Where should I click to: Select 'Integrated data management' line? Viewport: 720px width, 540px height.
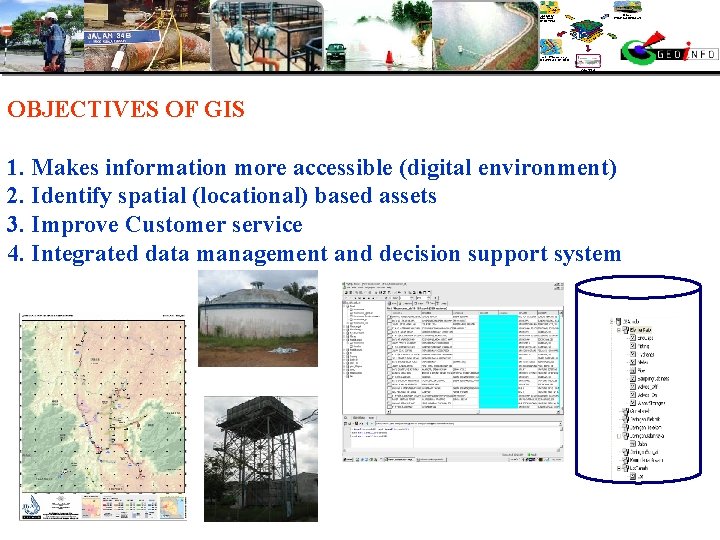[x=314, y=253]
